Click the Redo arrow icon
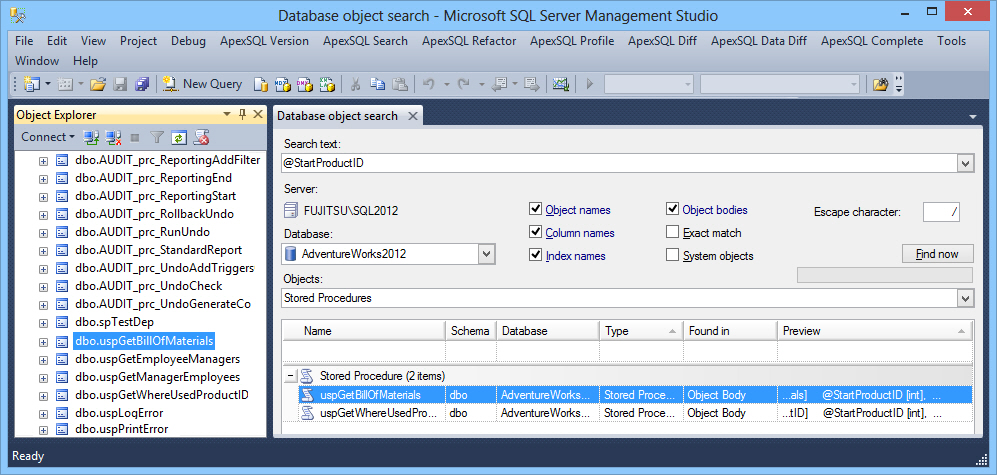Viewport: 997px width, 475px height. pyautogui.click(x=464, y=84)
